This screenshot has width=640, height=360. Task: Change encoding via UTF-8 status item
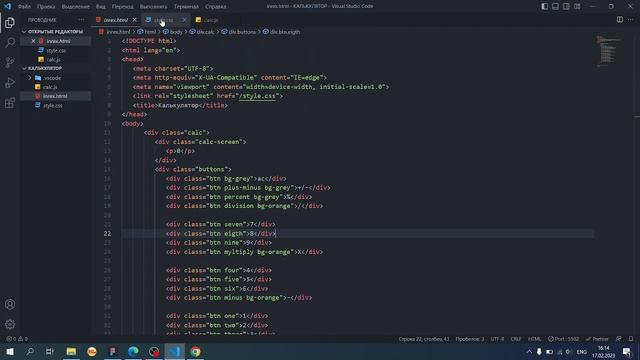497,339
